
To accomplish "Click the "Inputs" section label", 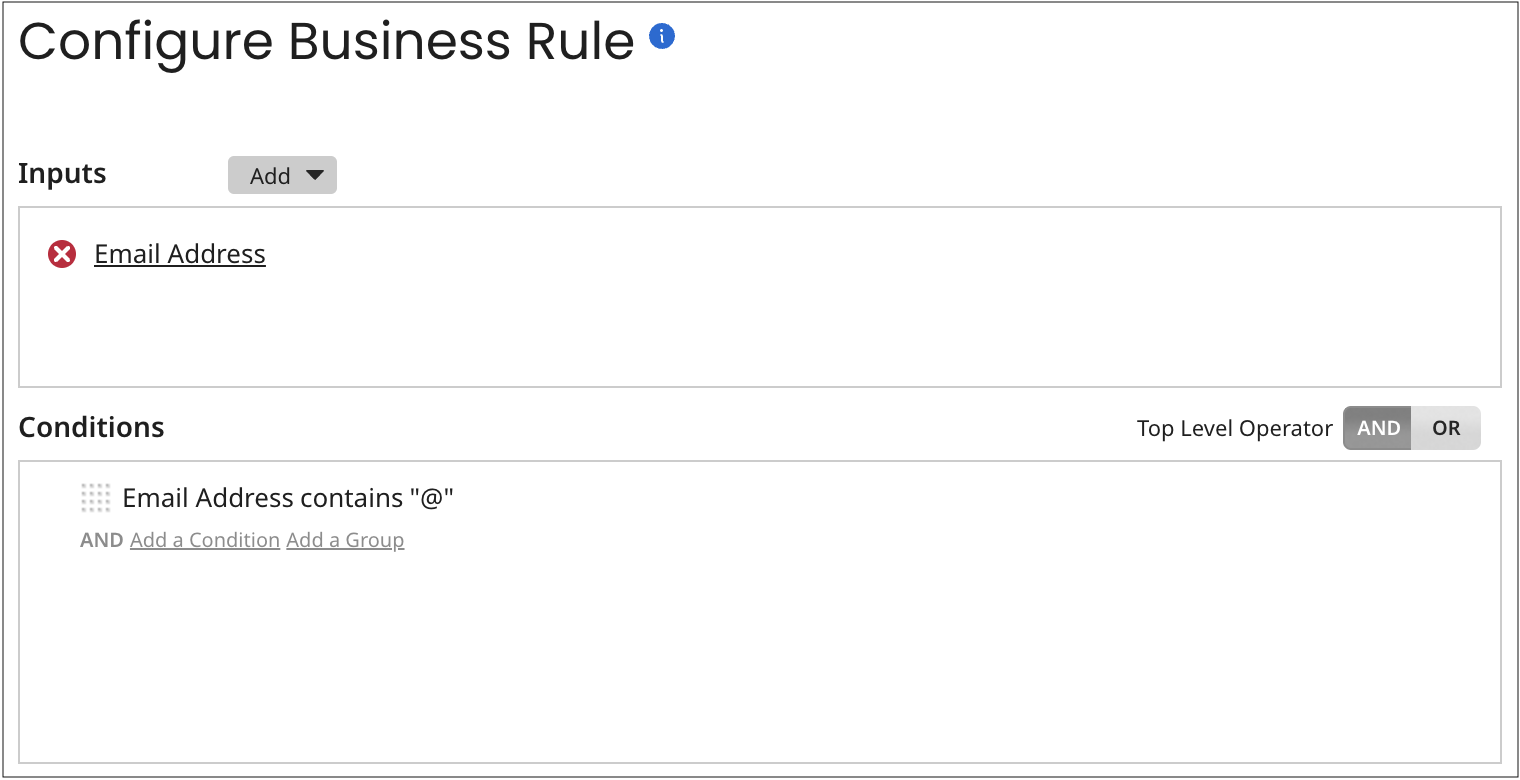I will point(62,174).
